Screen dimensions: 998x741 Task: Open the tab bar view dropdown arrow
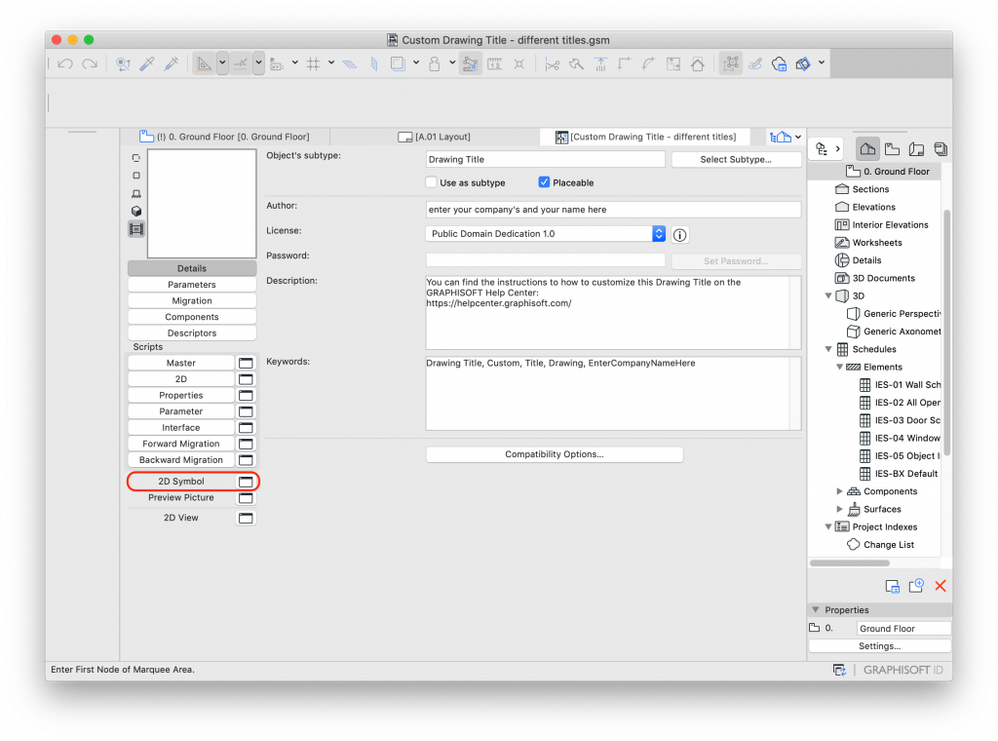tap(798, 137)
